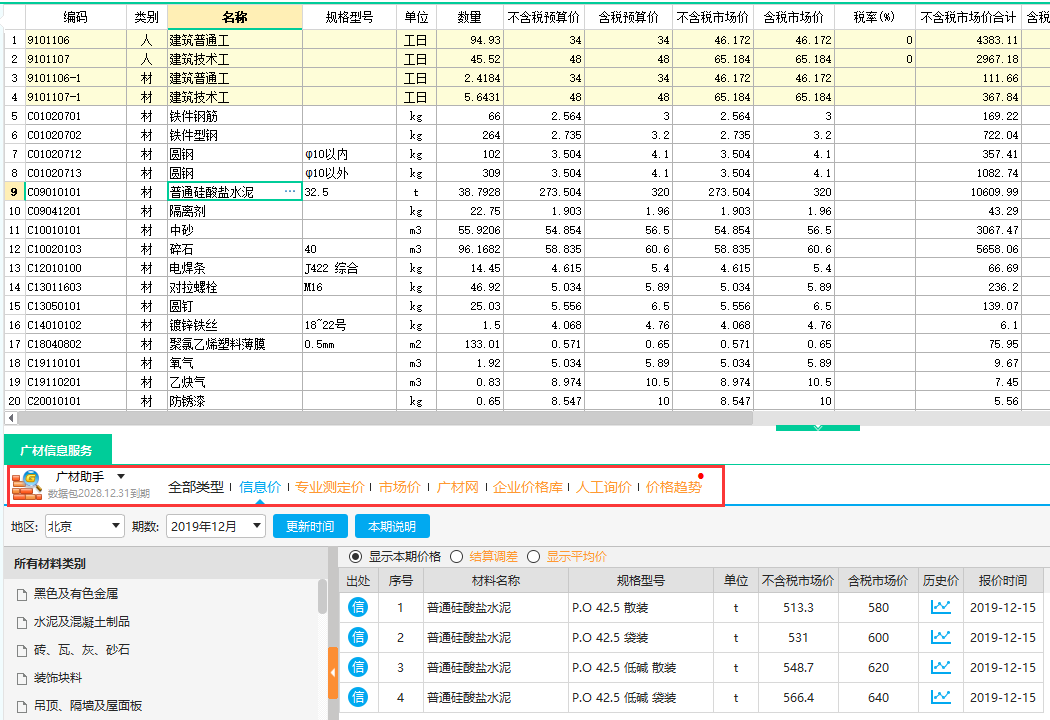The height and width of the screenshot is (720, 1050).
Task: Click the material category list scrollbar
Action: click(322, 597)
